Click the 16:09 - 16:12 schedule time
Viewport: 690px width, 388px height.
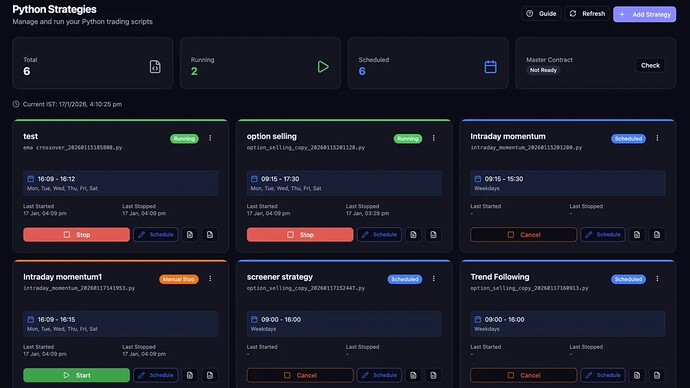pos(56,179)
